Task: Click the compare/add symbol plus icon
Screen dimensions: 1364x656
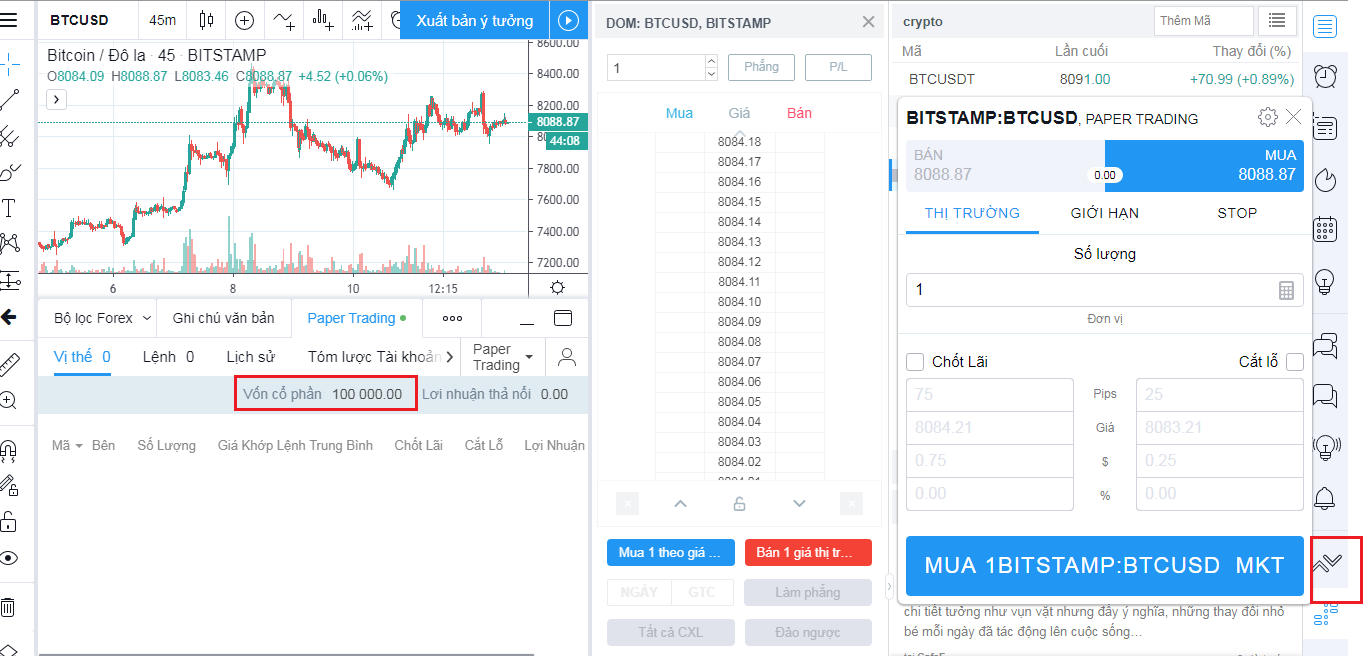Action: (245, 20)
